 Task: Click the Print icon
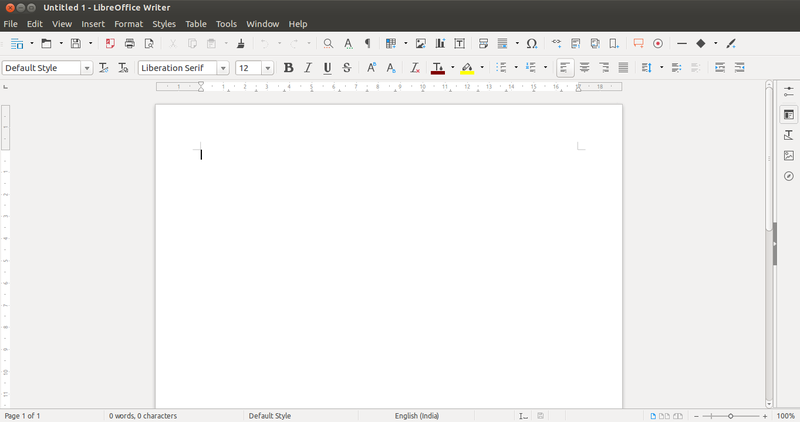point(130,44)
